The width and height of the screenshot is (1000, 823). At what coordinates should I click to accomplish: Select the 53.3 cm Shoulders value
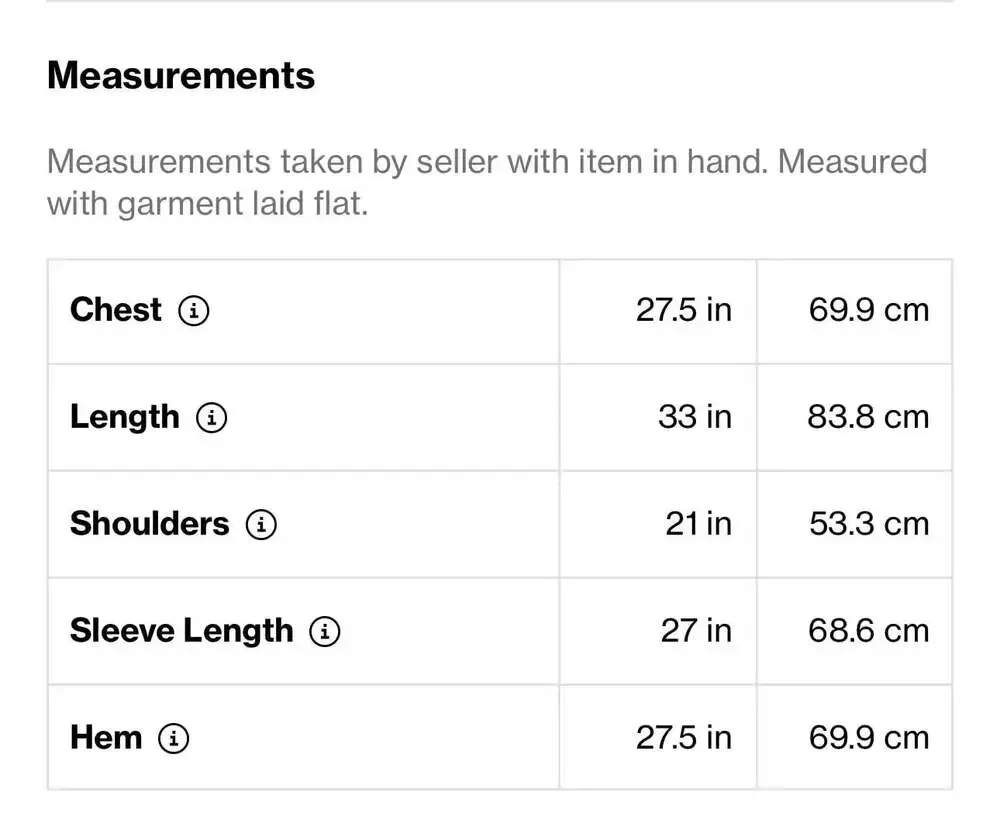(x=869, y=524)
